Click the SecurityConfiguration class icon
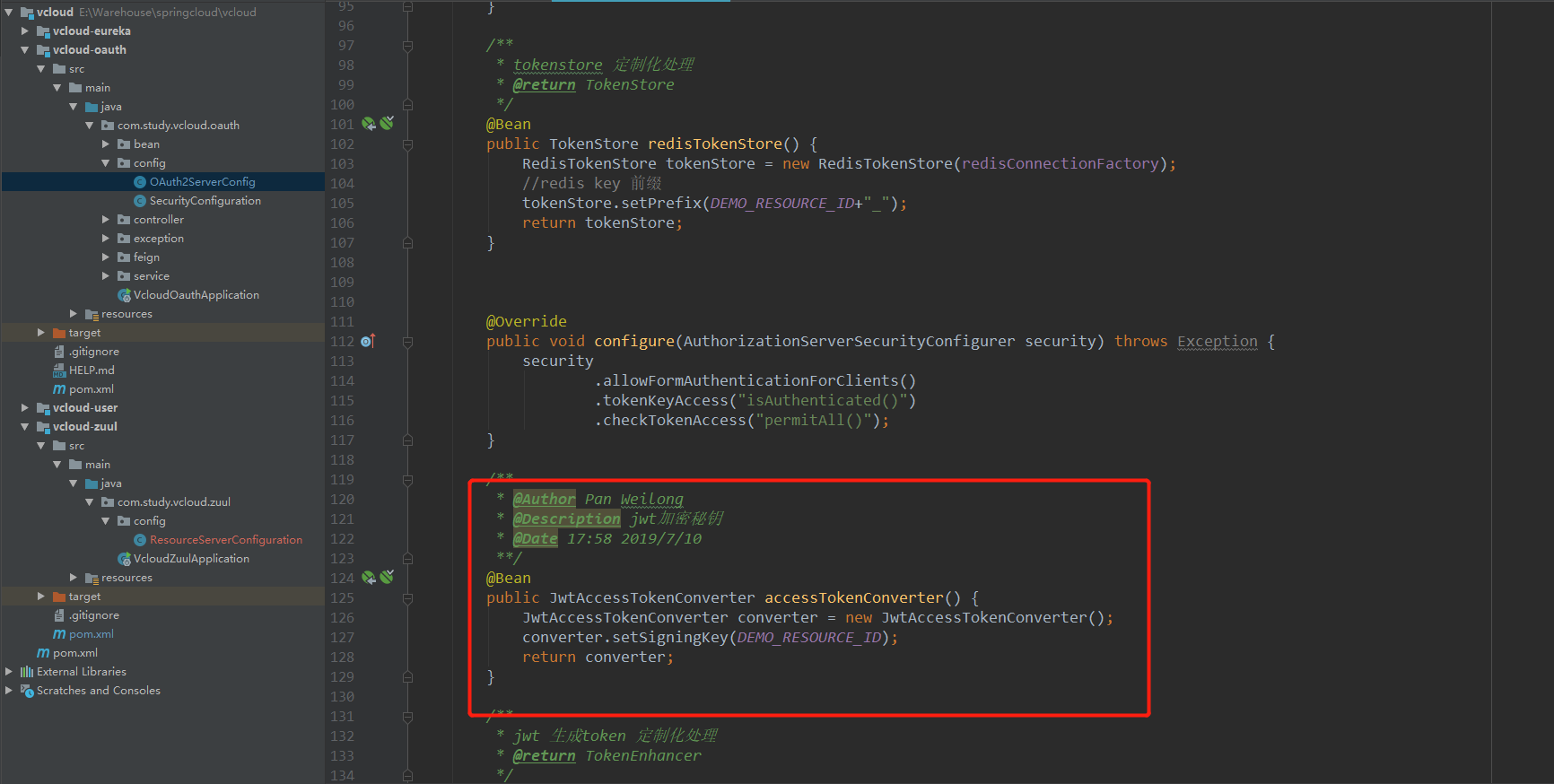The height and width of the screenshot is (784, 1554). pyautogui.click(x=140, y=201)
